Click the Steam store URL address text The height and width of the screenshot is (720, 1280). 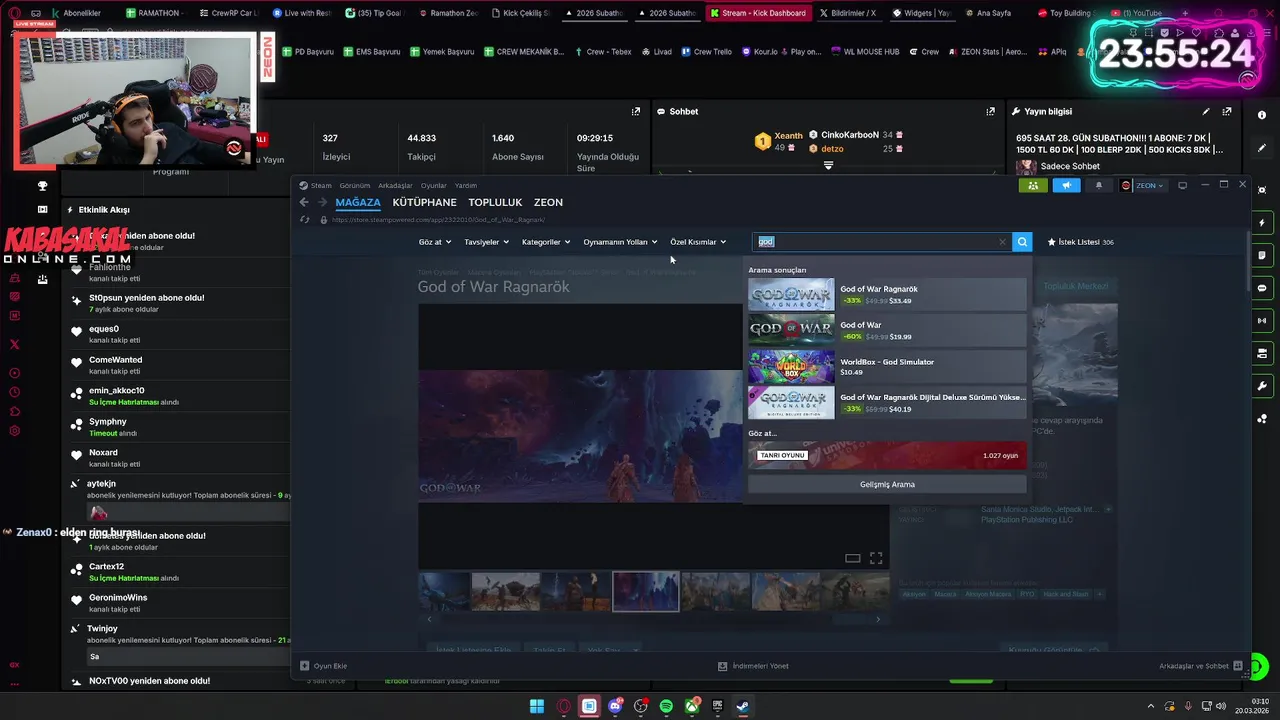point(438,220)
